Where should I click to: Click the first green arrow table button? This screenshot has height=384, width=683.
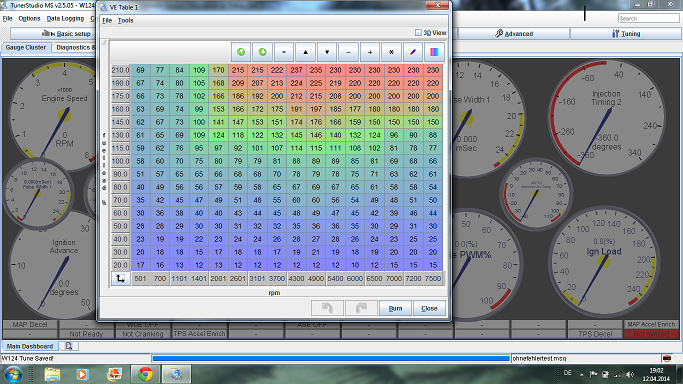[x=241, y=52]
